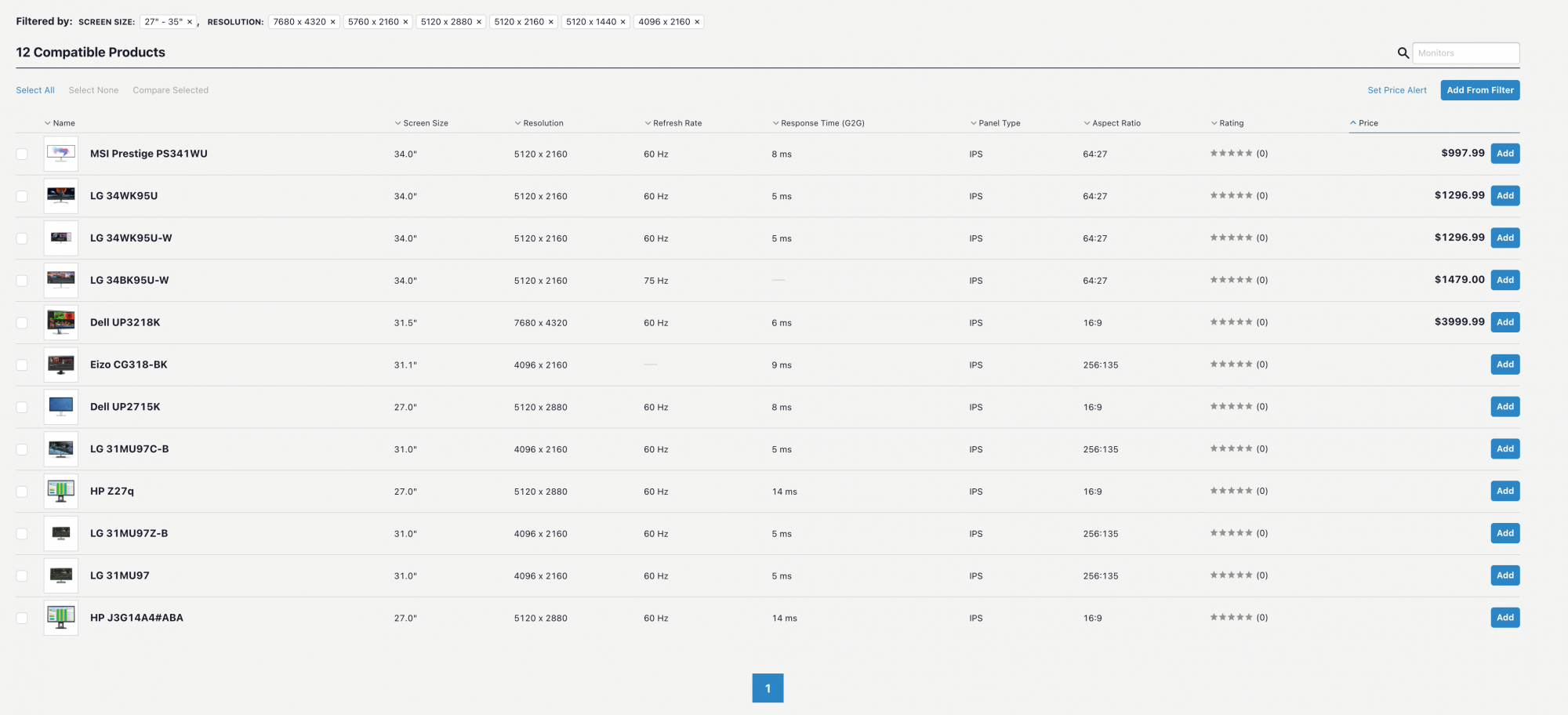Click star rating of Dell UP3218K
This screenshot has height=715, width=1568.
[x=1231, y=322]
